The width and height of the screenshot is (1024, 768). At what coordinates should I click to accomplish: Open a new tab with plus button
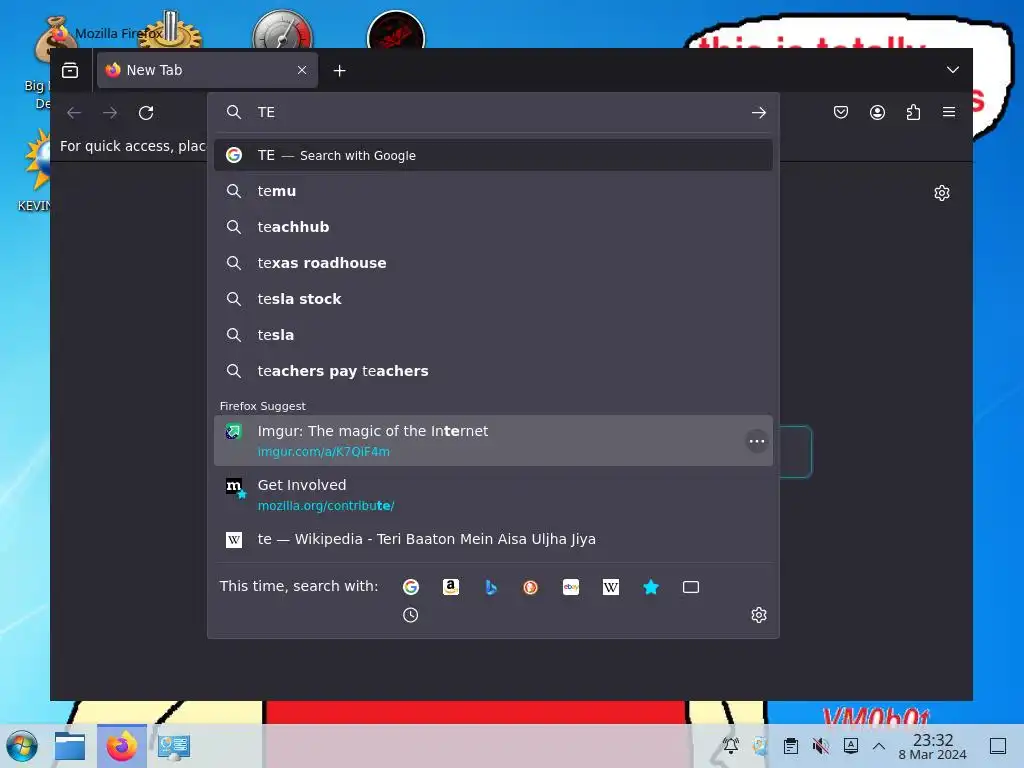340,71
